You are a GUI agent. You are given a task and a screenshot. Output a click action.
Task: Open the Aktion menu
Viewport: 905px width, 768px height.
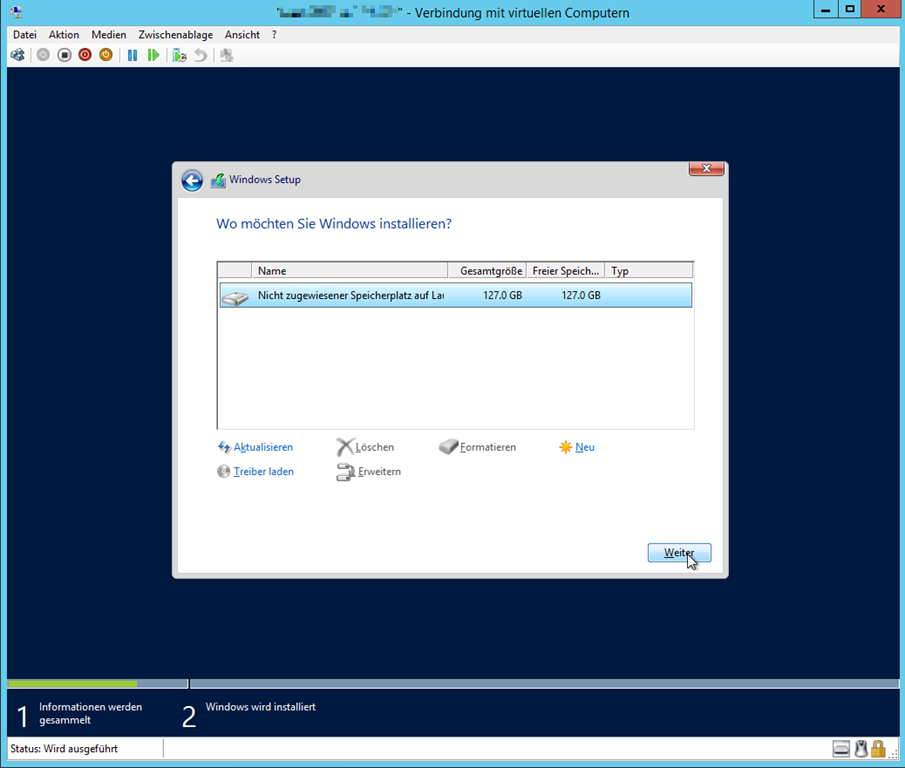pos(64,35)
